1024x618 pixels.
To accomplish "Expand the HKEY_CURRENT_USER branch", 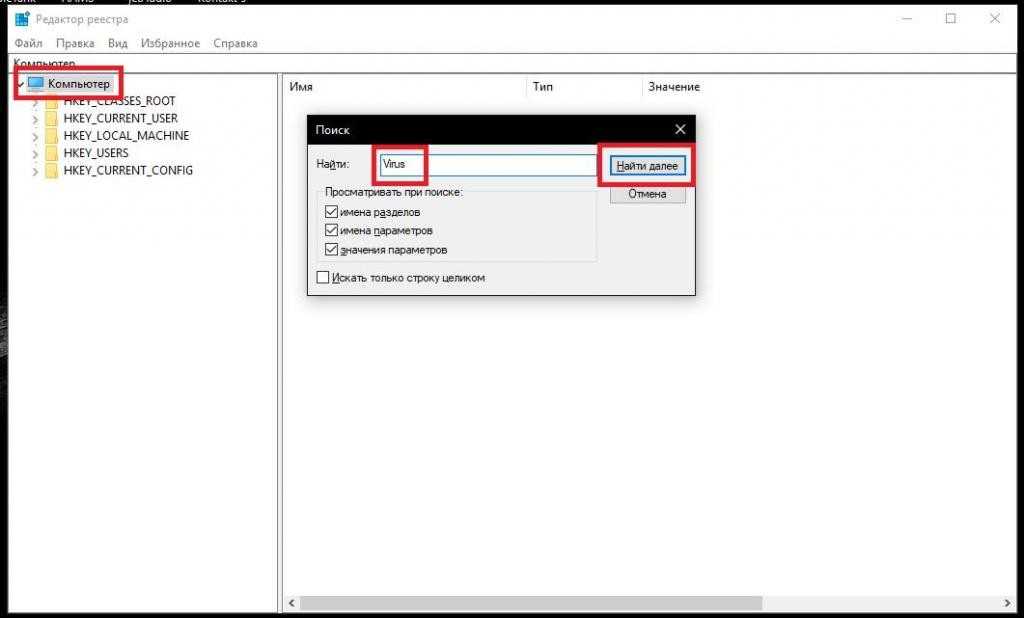I will point(35,119).
